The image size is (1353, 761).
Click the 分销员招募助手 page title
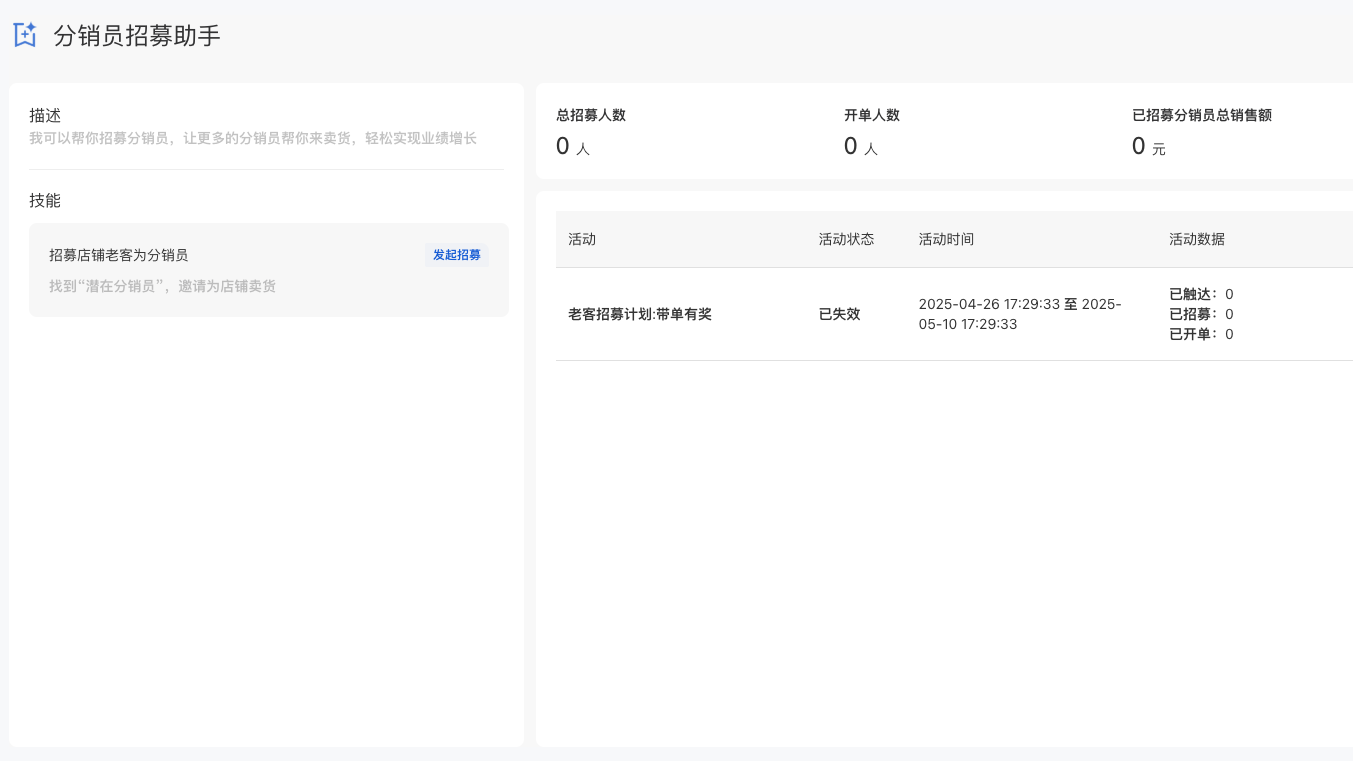pyautogui.click(x=137, y=36)
